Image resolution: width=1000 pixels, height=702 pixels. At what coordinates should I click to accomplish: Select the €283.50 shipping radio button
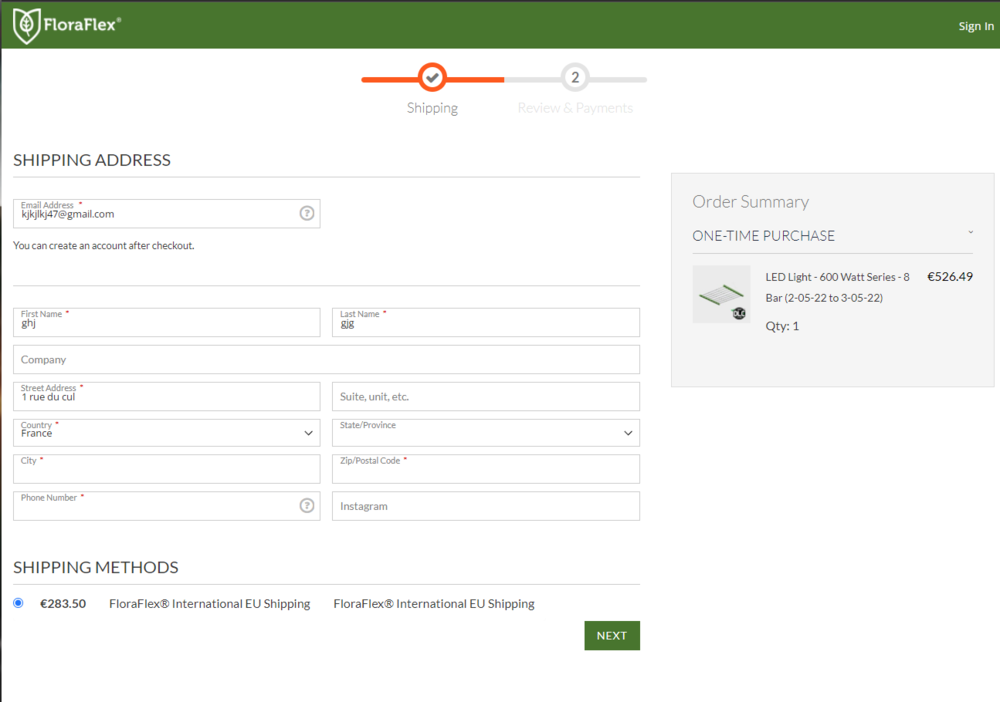click(18, 603)
